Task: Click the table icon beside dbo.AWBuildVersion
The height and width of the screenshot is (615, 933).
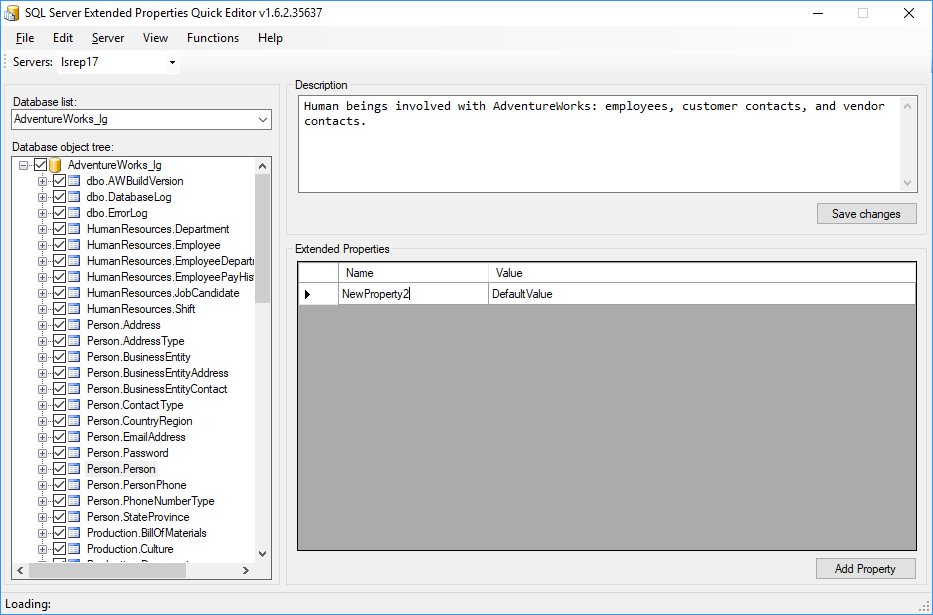Action: (74, 181)
